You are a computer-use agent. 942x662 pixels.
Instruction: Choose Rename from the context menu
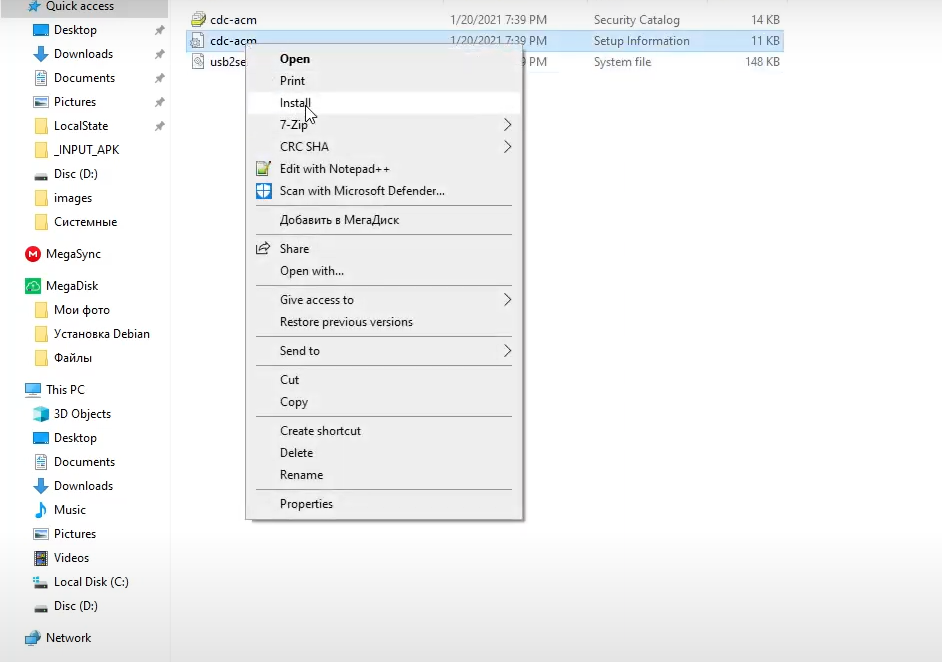(x=301, y=475)
